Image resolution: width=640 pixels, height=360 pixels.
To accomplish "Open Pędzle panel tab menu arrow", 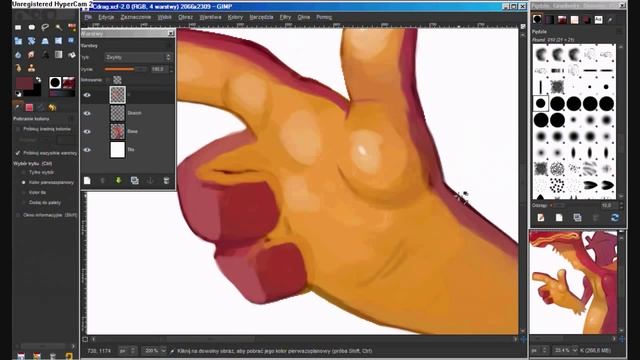I will click(x=619, y=31).
